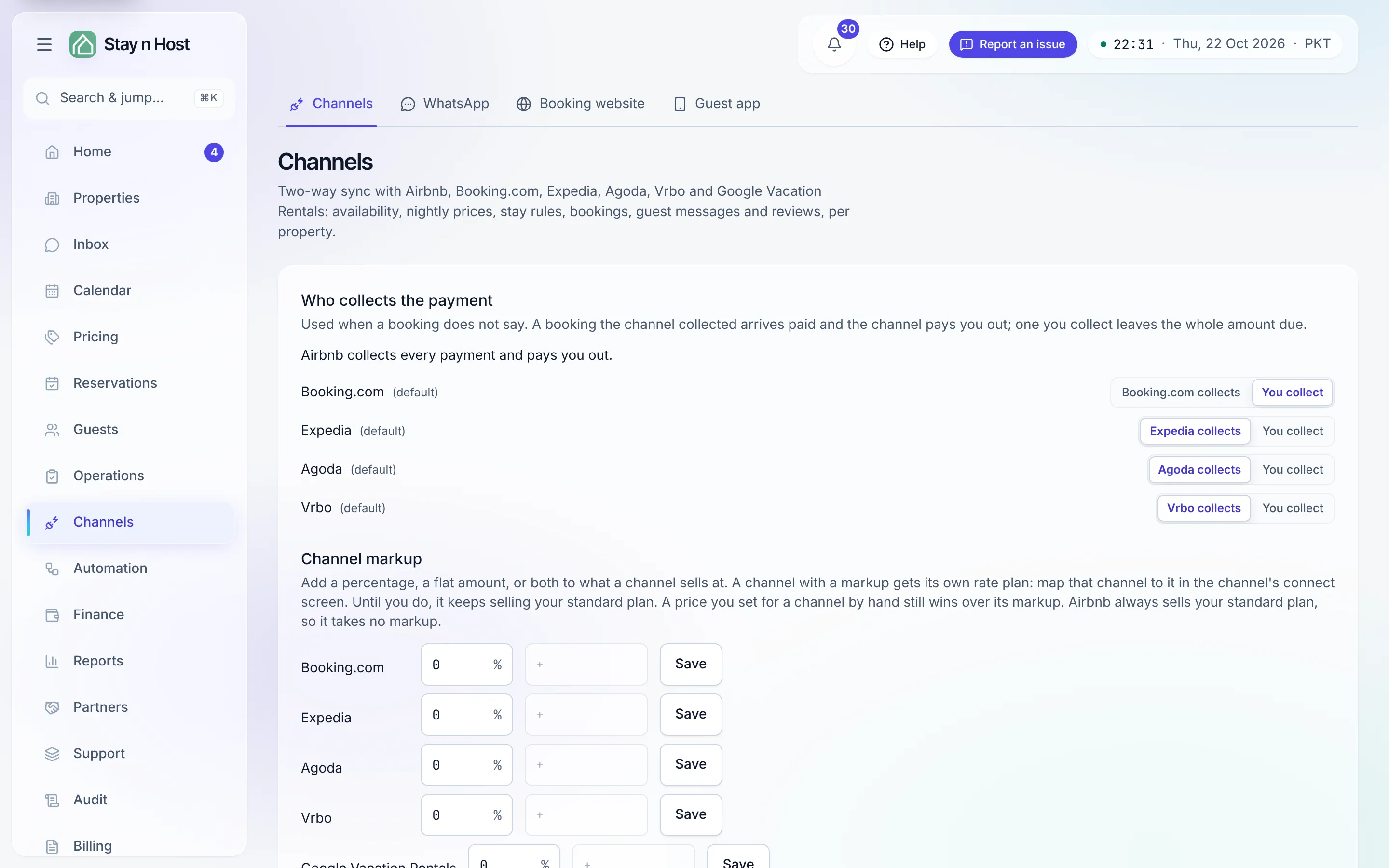Open Billing in the sidebar
The image size is (1389, 868).
pos(130,846)
